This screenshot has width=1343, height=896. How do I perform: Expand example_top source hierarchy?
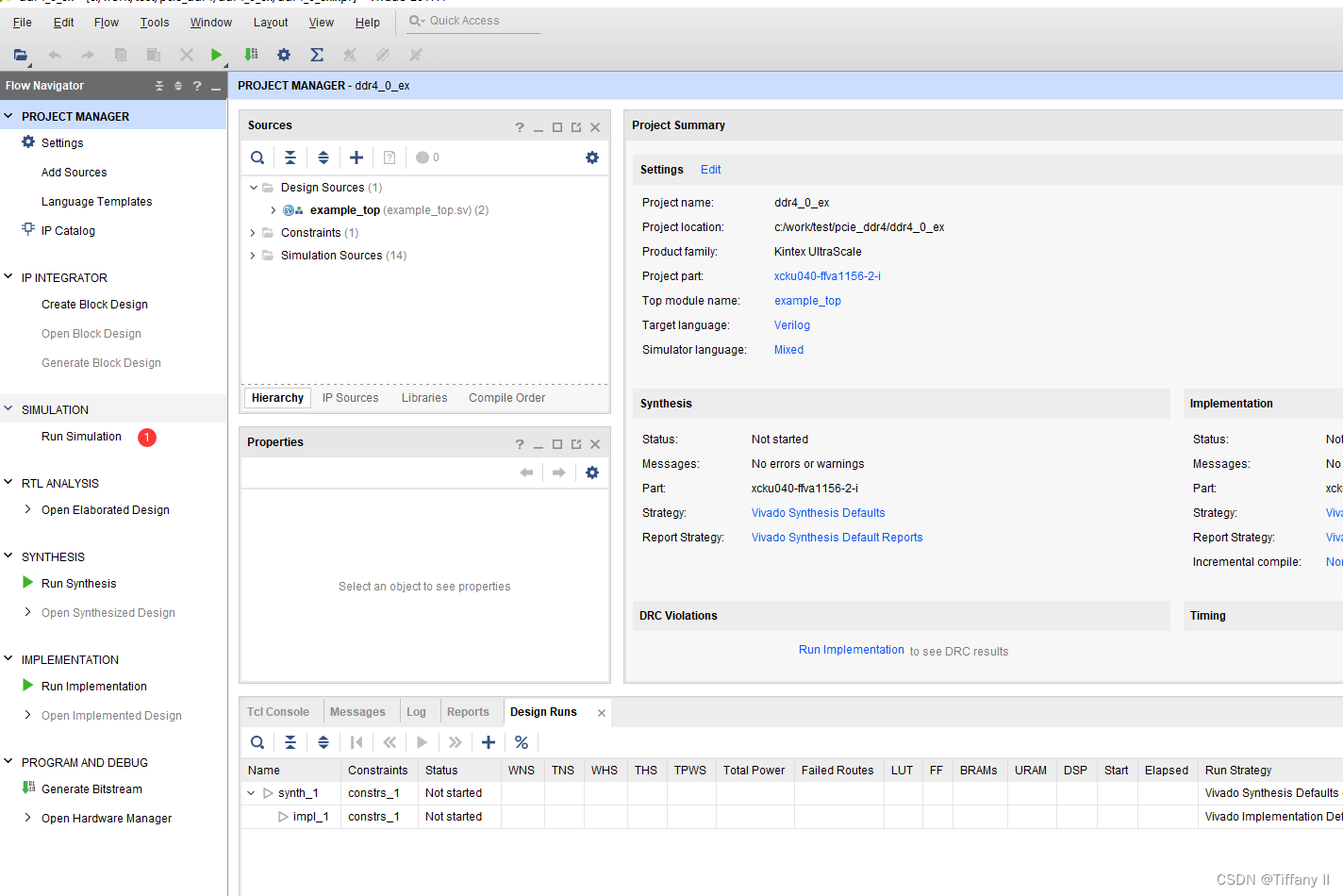[x=274, y=210]
